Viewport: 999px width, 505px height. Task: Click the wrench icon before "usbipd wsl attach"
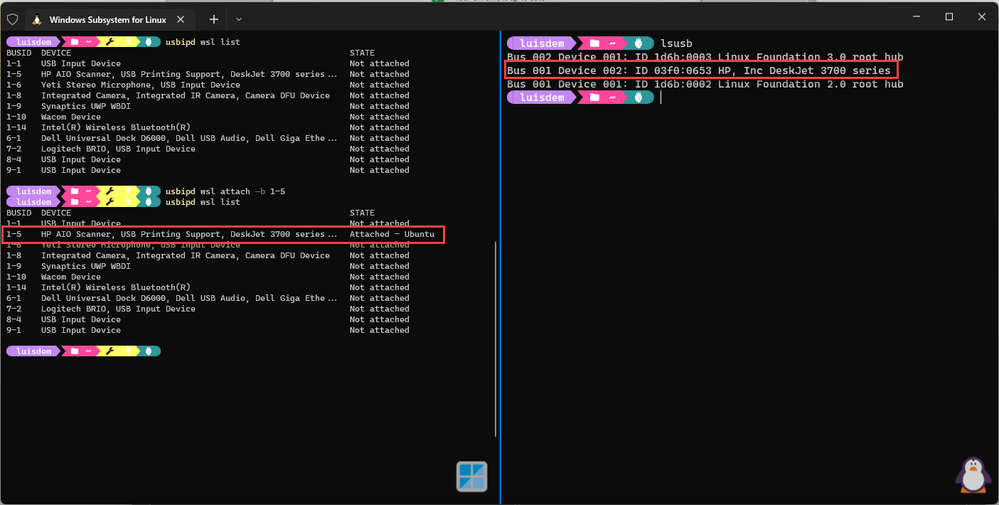(110, 192)
